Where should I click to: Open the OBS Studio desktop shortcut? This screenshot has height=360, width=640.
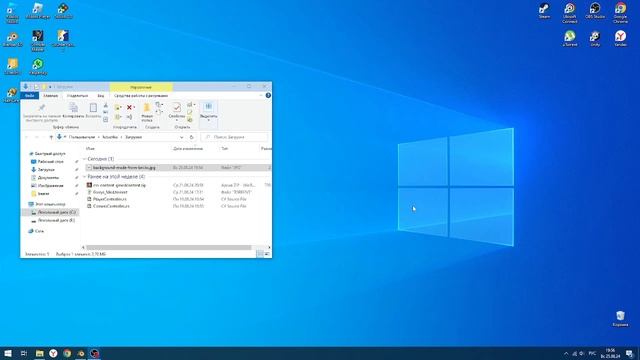[x=595, y=10]
